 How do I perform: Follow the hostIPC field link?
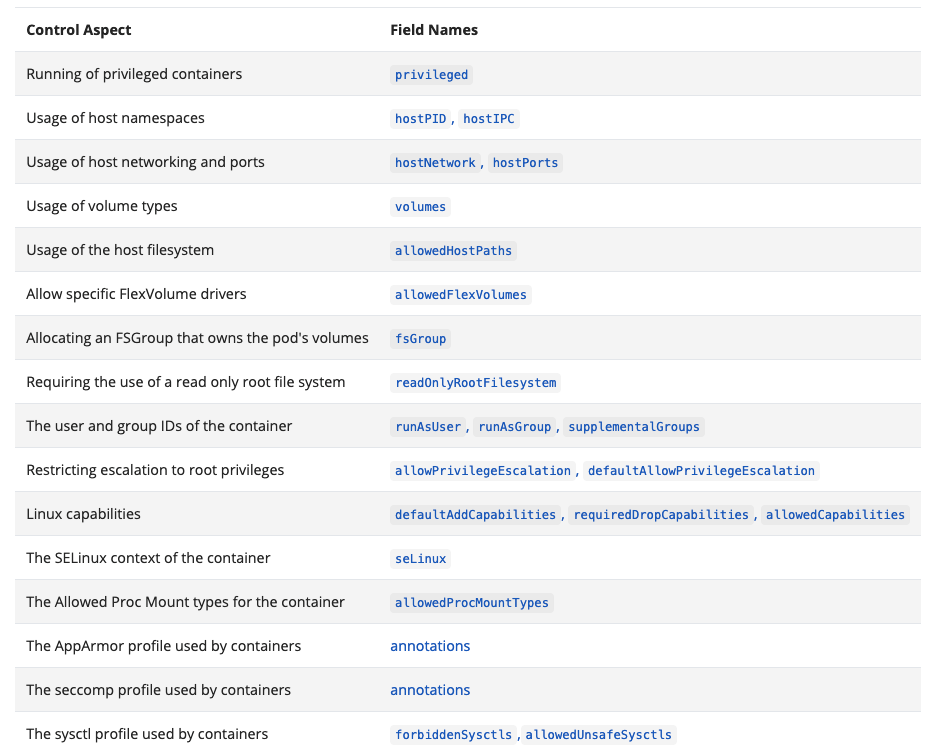[x=489, y=119]
